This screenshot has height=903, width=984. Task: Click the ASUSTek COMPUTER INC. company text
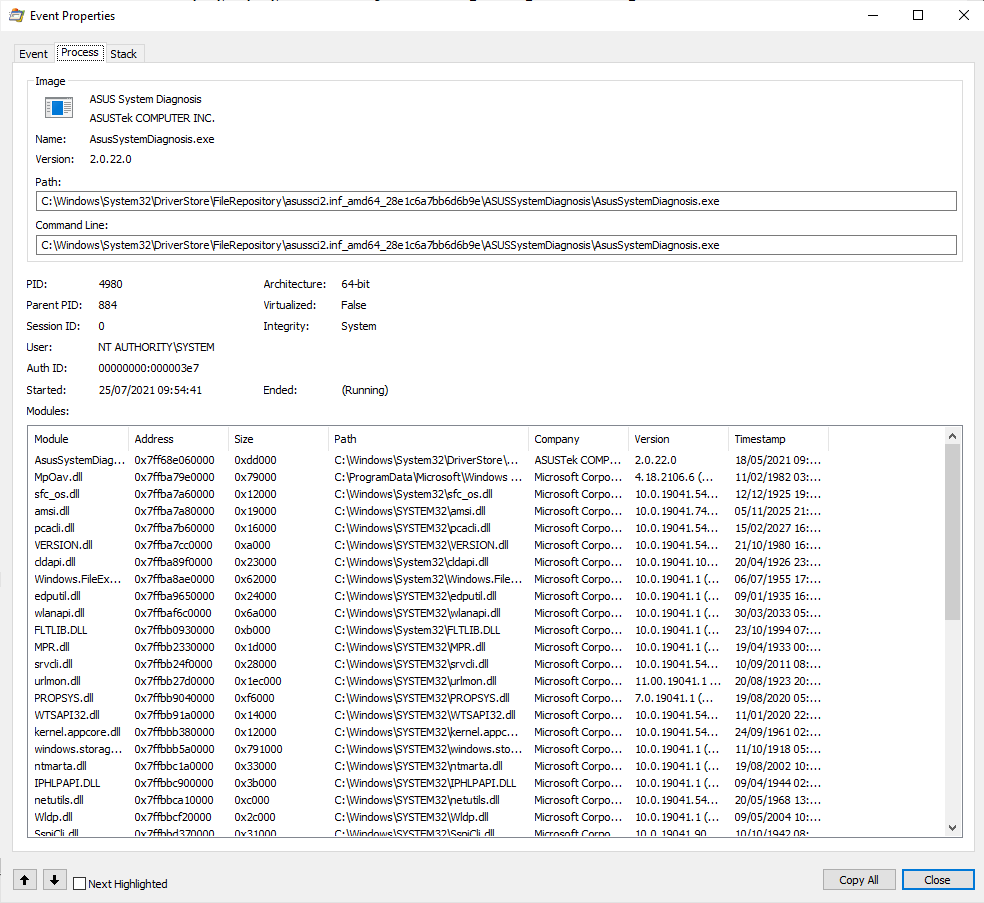152,117
